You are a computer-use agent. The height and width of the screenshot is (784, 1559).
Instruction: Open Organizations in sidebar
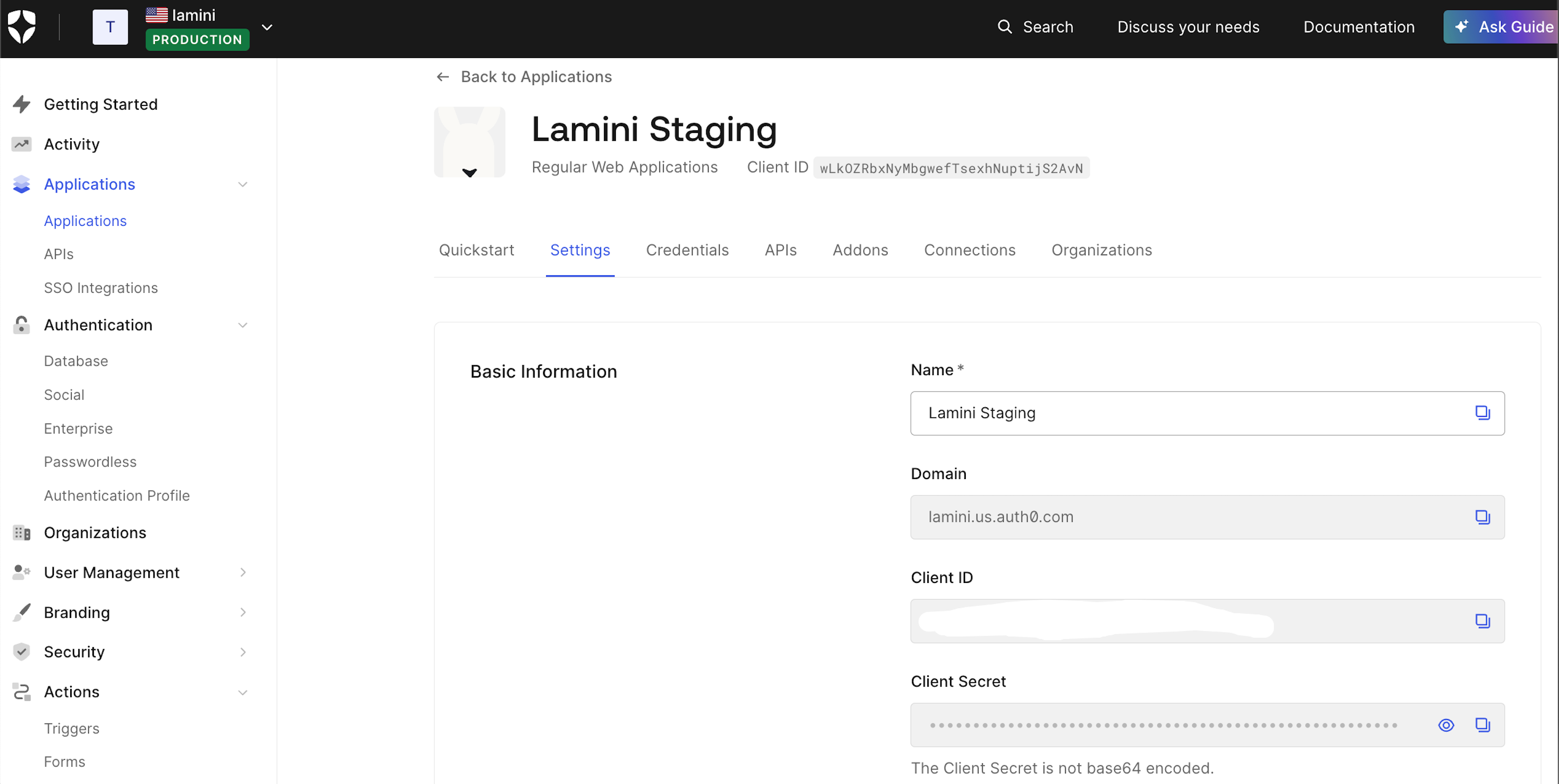pos(95,533)
